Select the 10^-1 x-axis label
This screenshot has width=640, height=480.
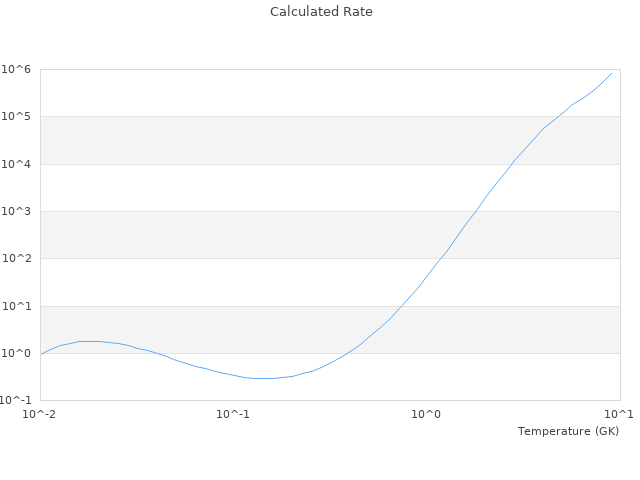233,414
